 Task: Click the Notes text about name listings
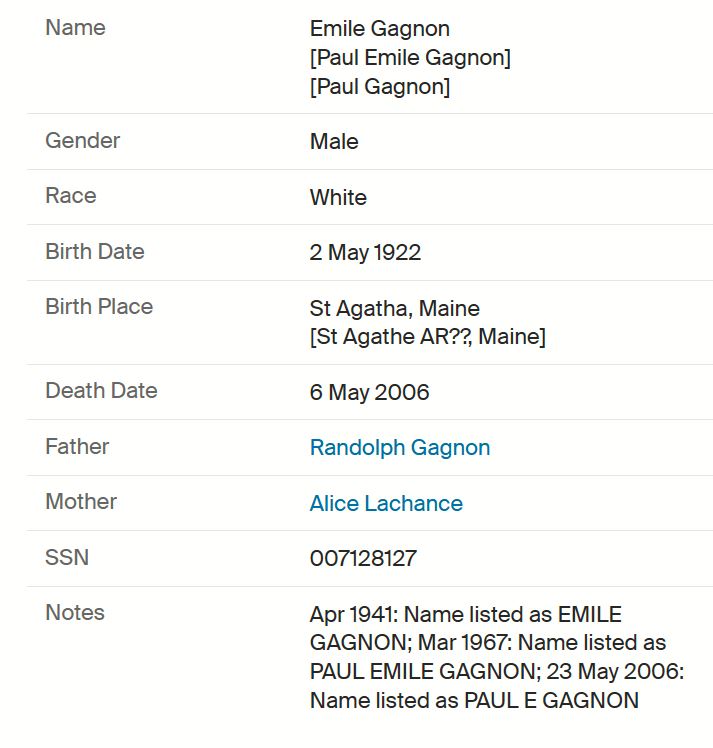point(497,657)
